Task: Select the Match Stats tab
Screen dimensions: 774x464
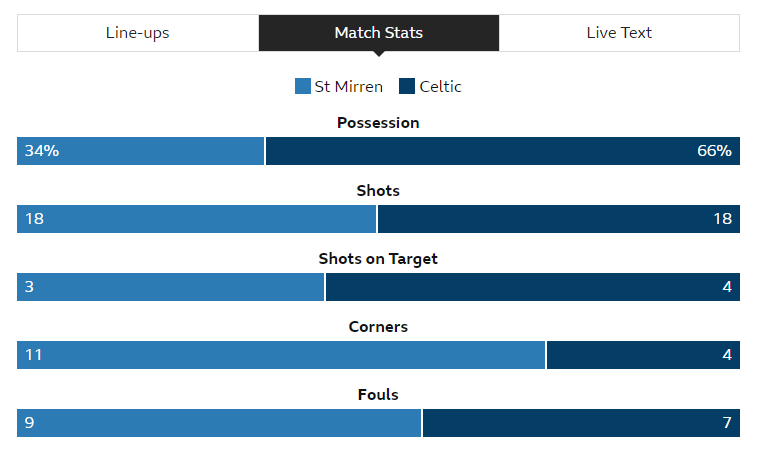Action: [379, 33]
